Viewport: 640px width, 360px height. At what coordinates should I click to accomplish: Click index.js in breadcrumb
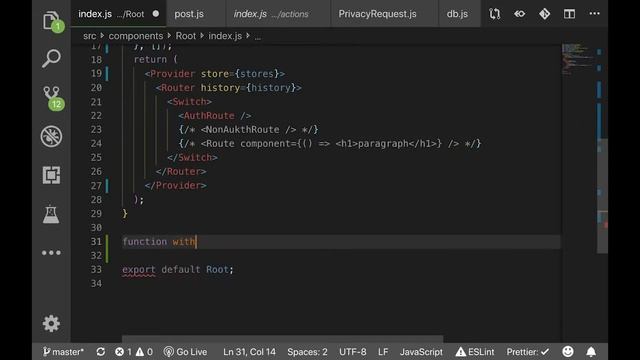pos(225,36)
